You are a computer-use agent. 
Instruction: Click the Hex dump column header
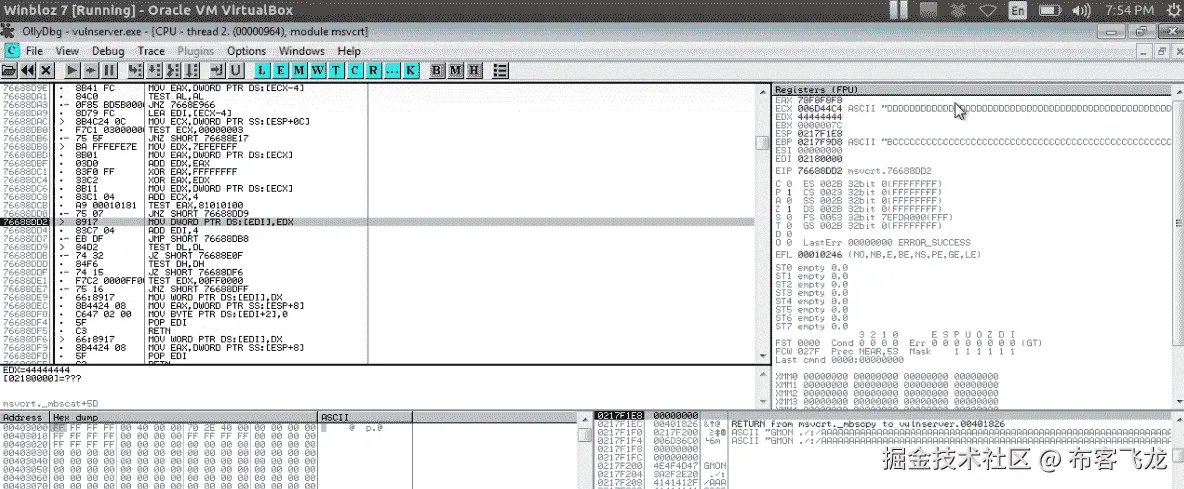tap(184, 417)
